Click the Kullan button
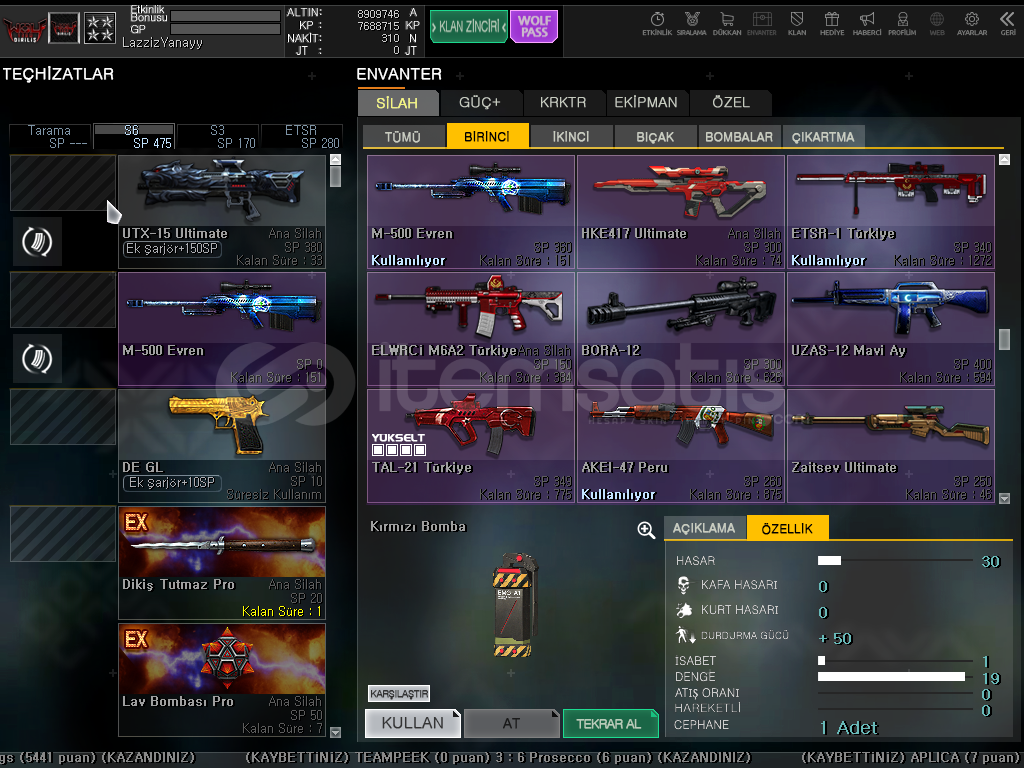Image resolution: width=1024 pixels, height=768 pixels. click(x=412, y=723)
